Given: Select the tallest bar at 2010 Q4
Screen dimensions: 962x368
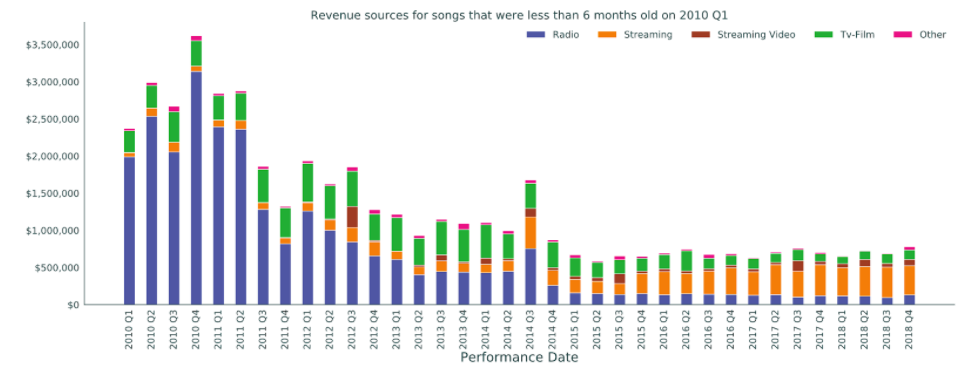Looking at the screenshot, I should coord(196,170).
